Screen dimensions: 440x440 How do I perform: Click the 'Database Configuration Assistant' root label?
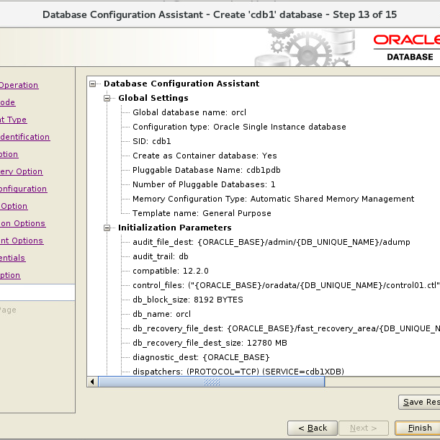pos(181,84)
